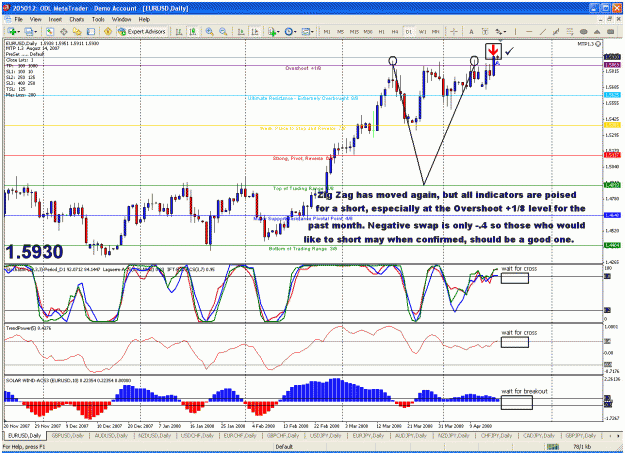Open the File menu
Screen dimensions: 625x453
(x=18, y=19)
